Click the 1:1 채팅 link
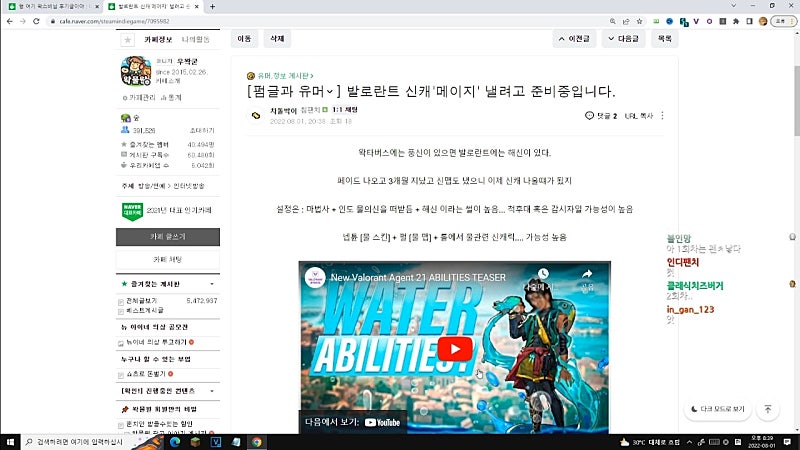 click(345, 110)
